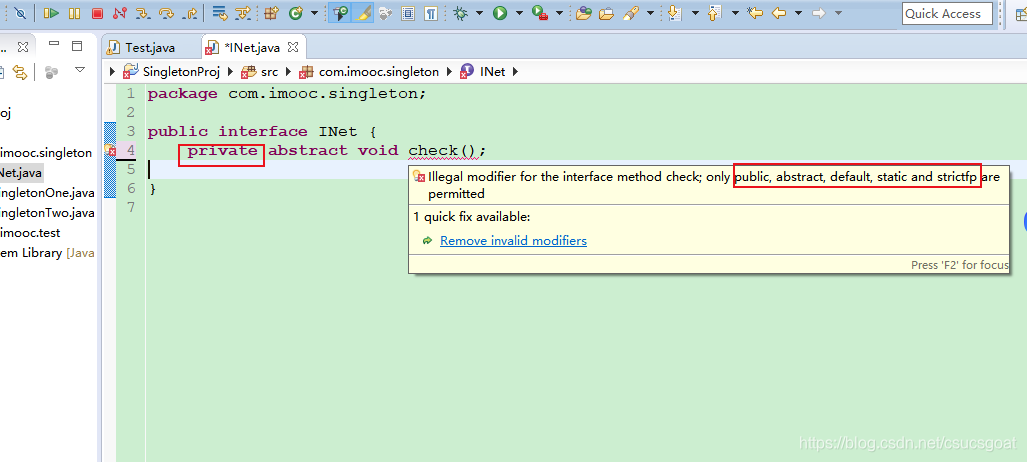Close the *INet.java tab

[x=293, y=47]
